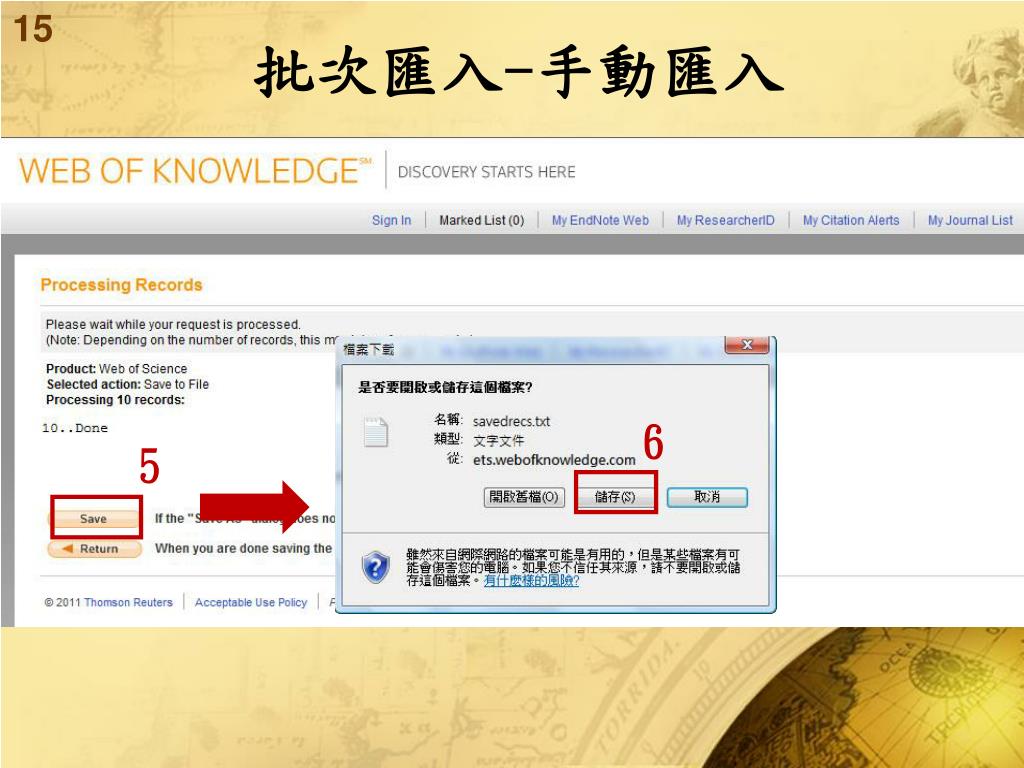
Task: Open the Sign In link
Action: [x=392, y=220]
